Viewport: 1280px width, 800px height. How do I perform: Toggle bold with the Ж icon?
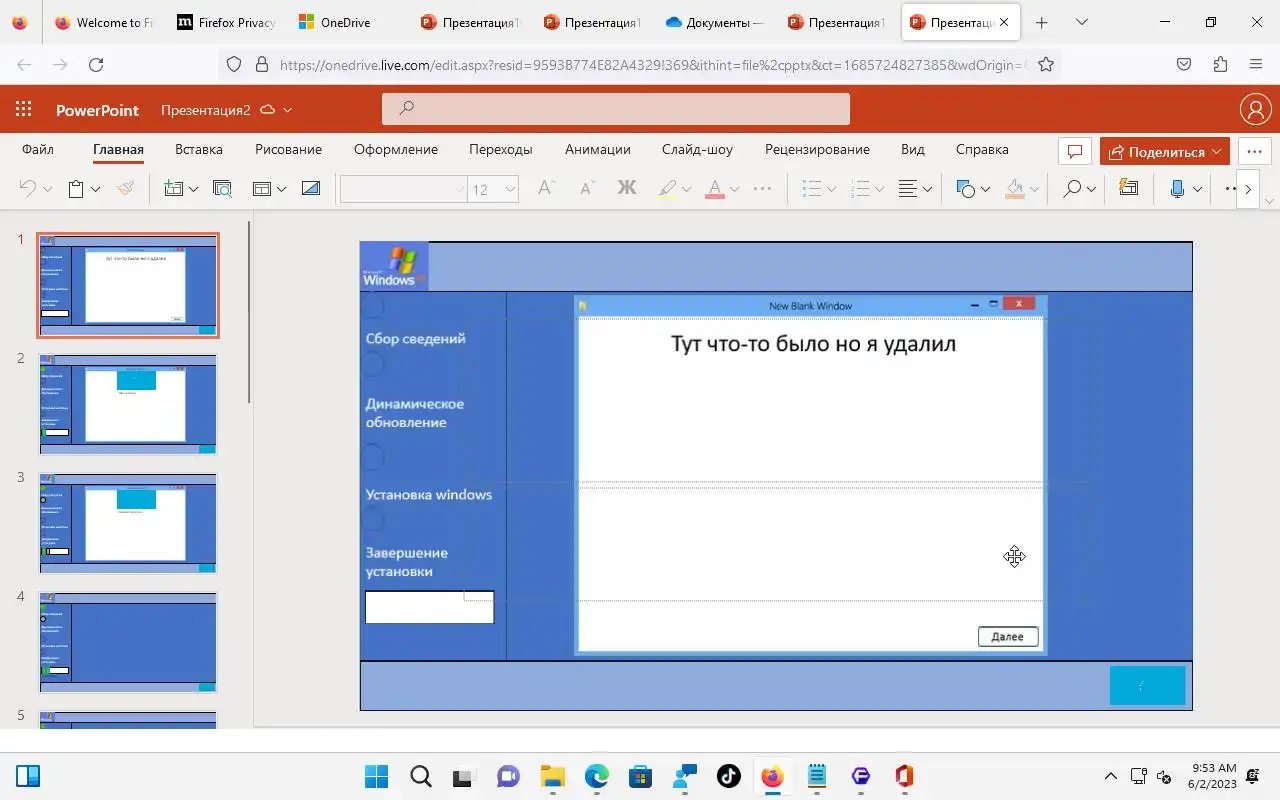point(627,188)
